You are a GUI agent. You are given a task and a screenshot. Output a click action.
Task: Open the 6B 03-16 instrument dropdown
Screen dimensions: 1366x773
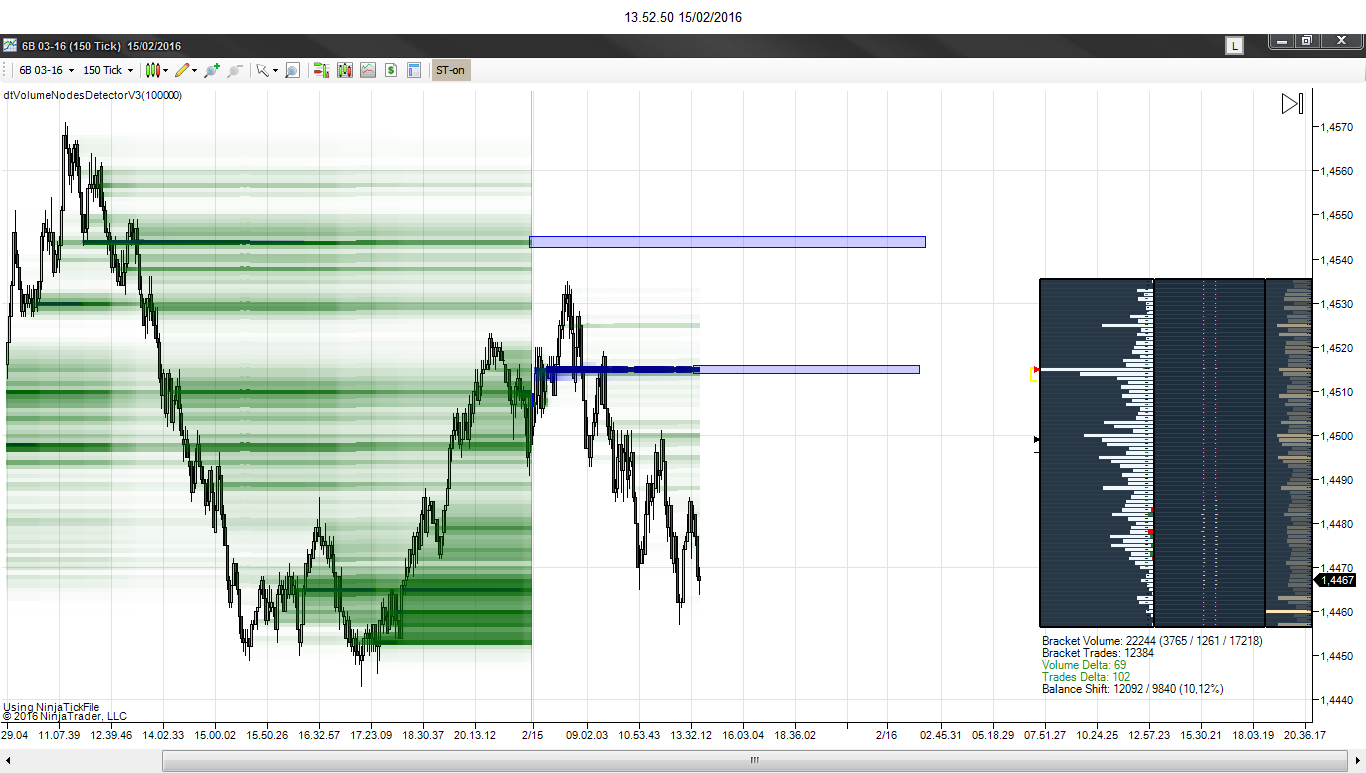[47, 70]
